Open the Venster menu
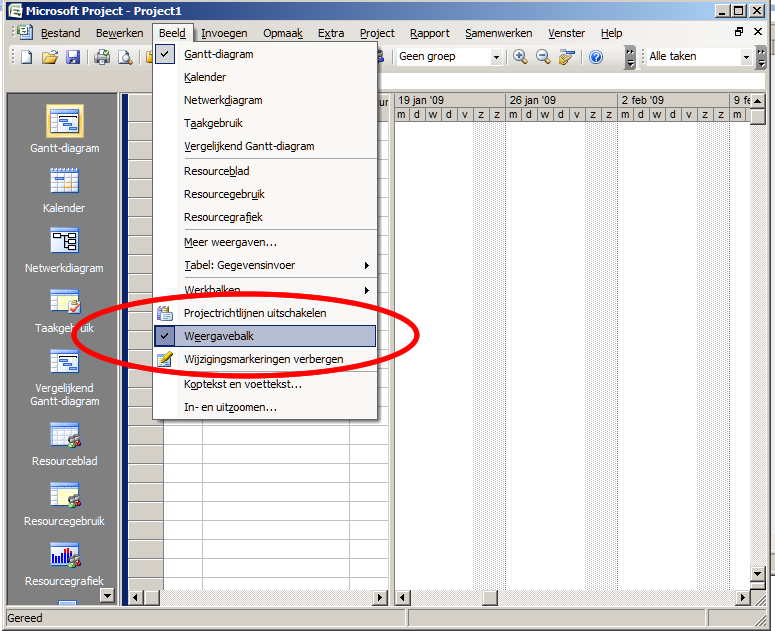775x631 pixels. pos(566,33)
